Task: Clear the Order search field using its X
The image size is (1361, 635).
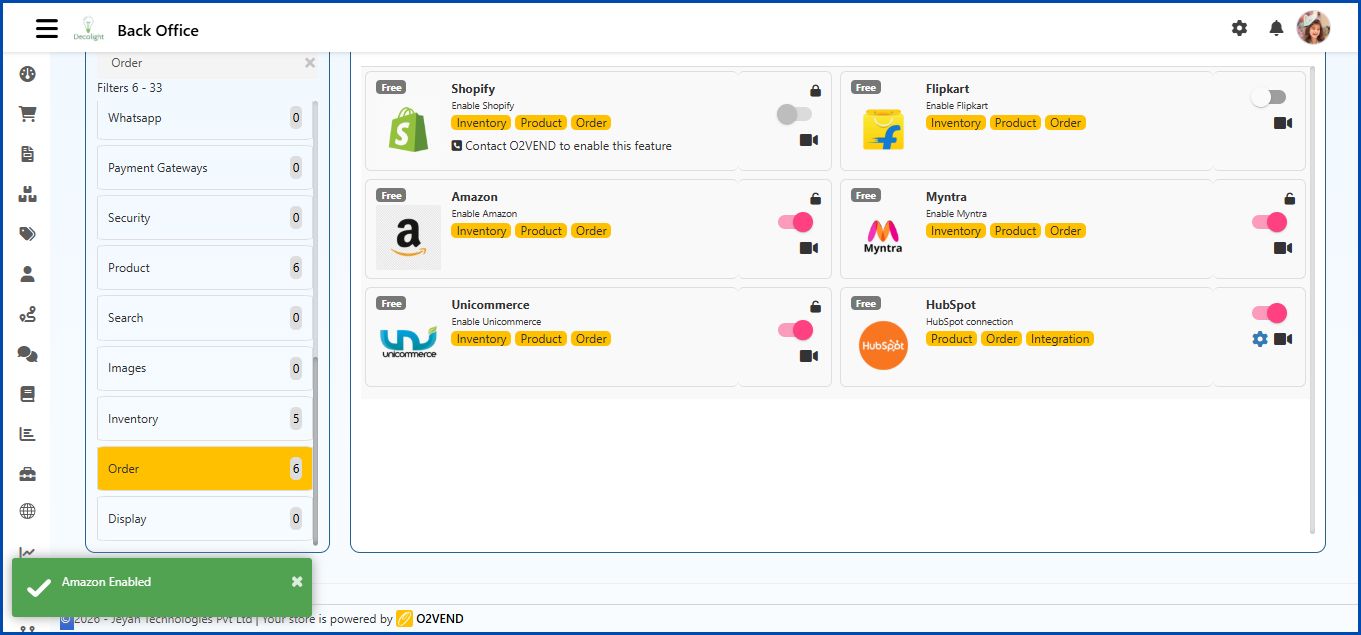Action: click(309, 62)
